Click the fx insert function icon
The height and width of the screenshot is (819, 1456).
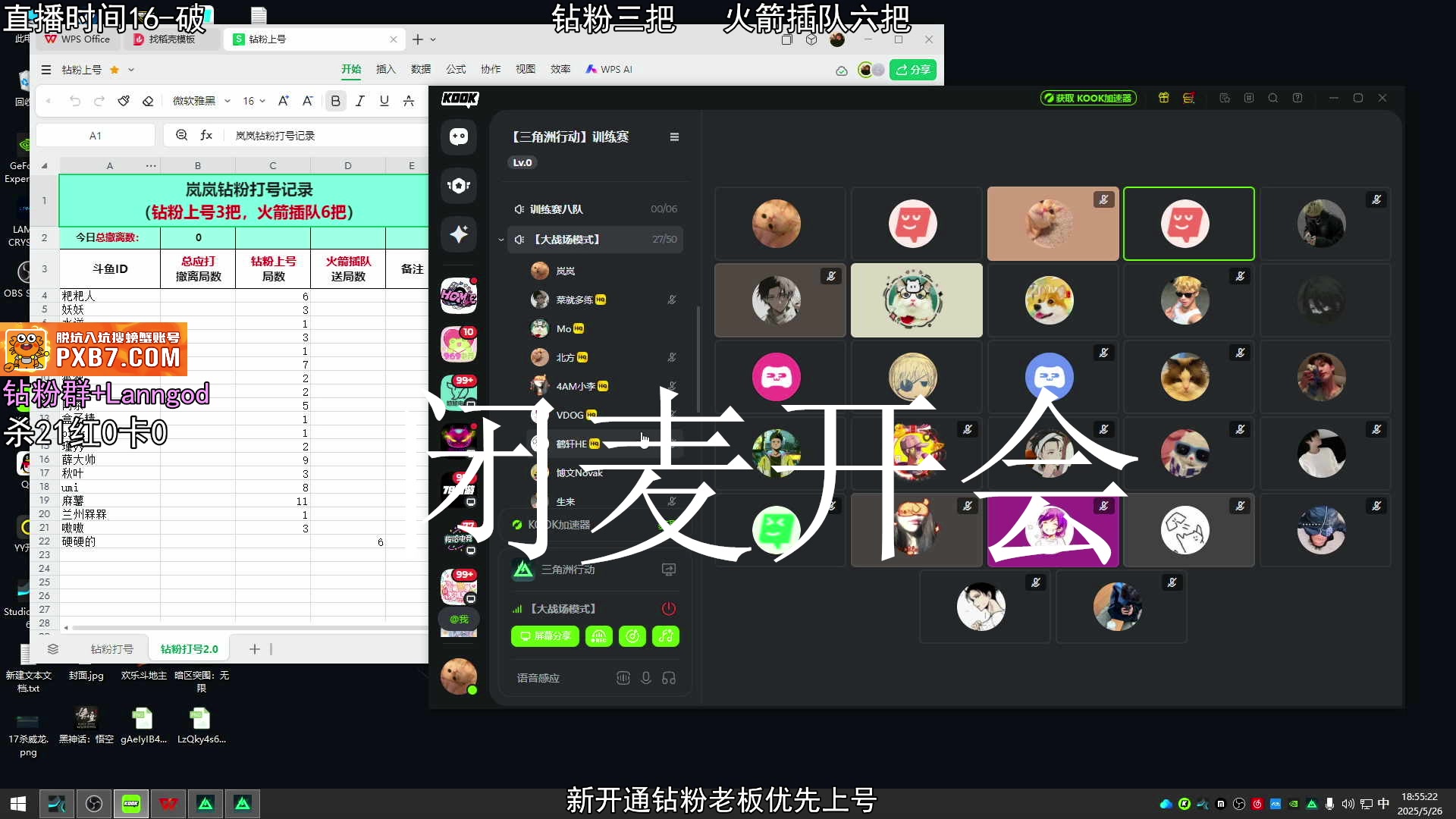click(x=206, y=135)
